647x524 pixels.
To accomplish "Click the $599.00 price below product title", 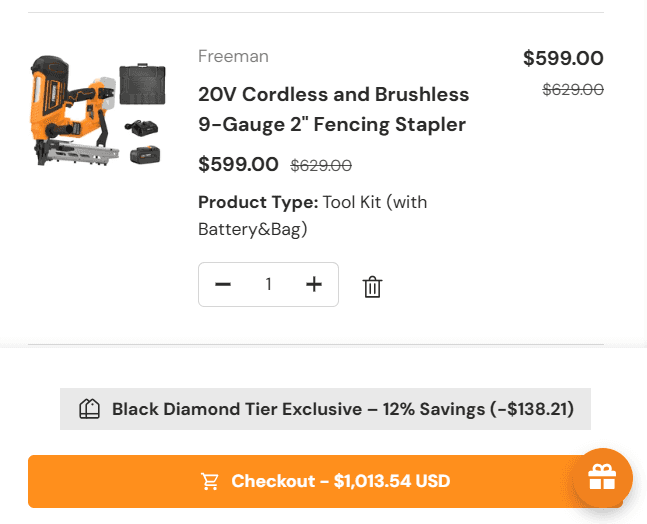I will coord(238,164).
